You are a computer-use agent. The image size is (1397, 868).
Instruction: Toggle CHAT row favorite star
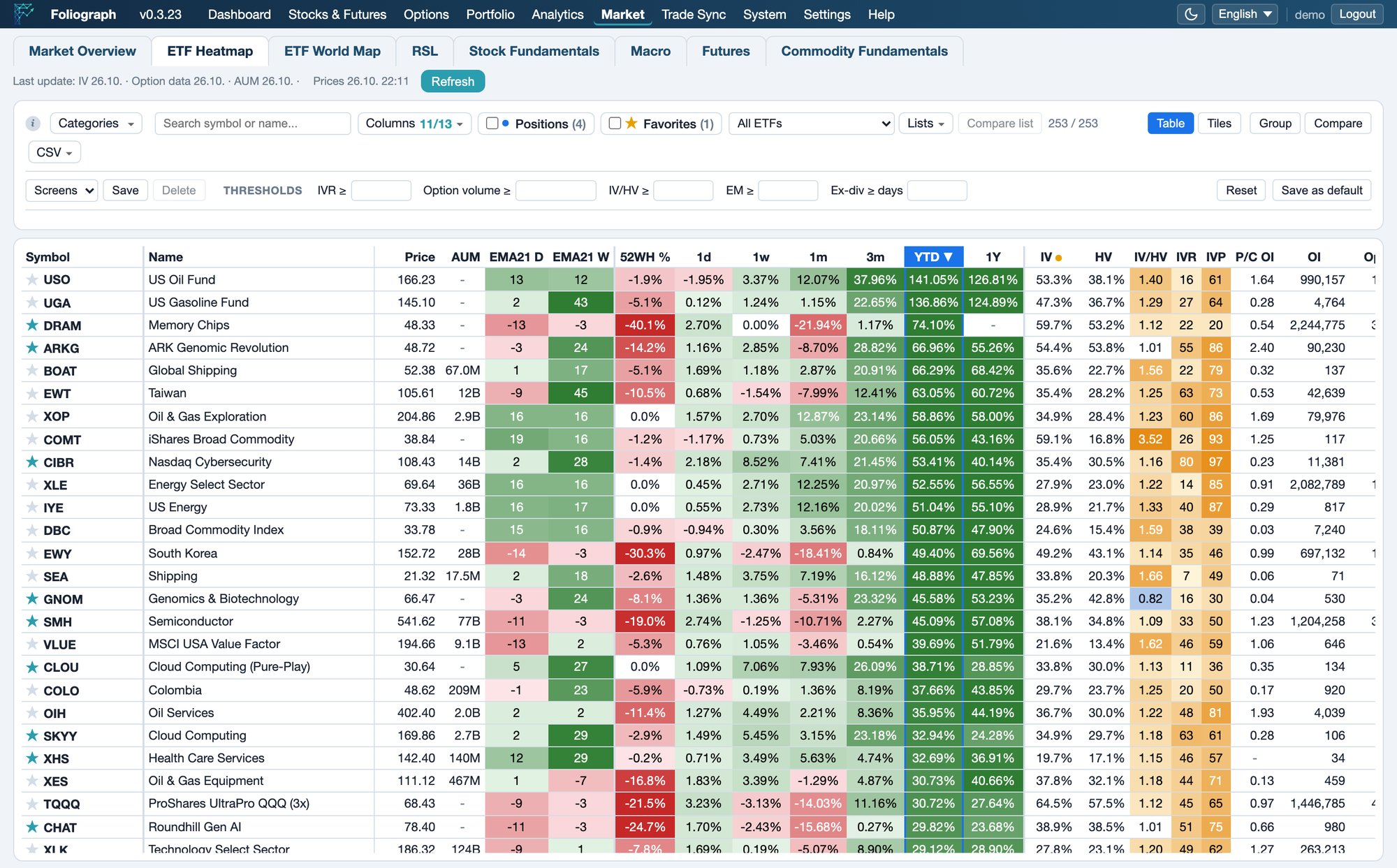click(x=32, y=827)
